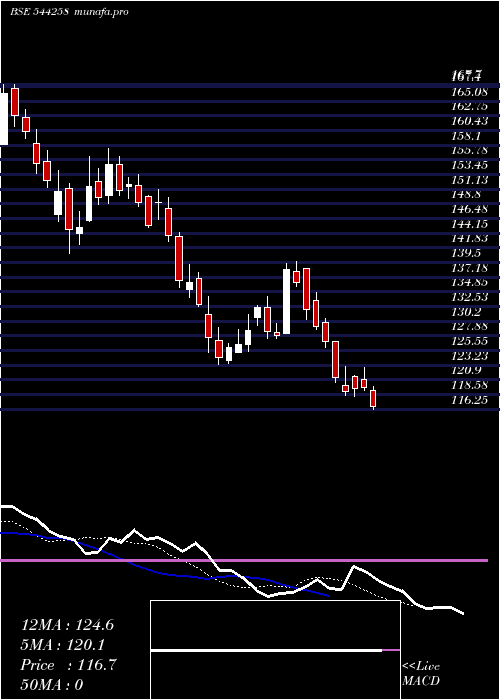Image resolution: width=500 pixels, height=700 pixels.
Task: Click the tall white candle near 137
Action: tap(286, 301)
